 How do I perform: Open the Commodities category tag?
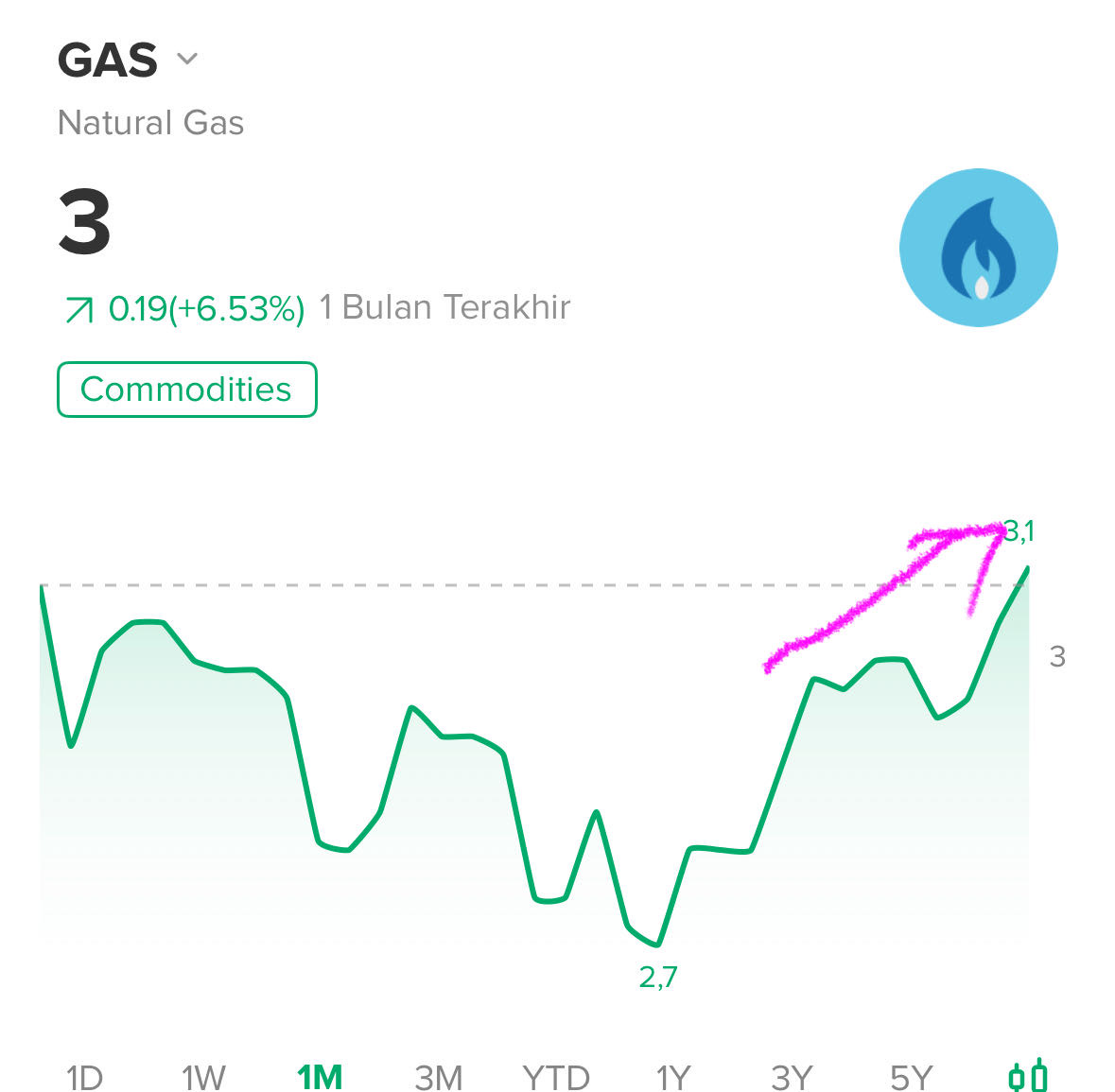pos(187,390)
